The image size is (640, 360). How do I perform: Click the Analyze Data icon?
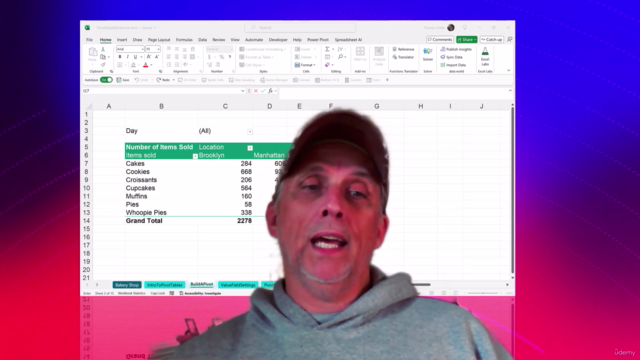click(379, 56)
